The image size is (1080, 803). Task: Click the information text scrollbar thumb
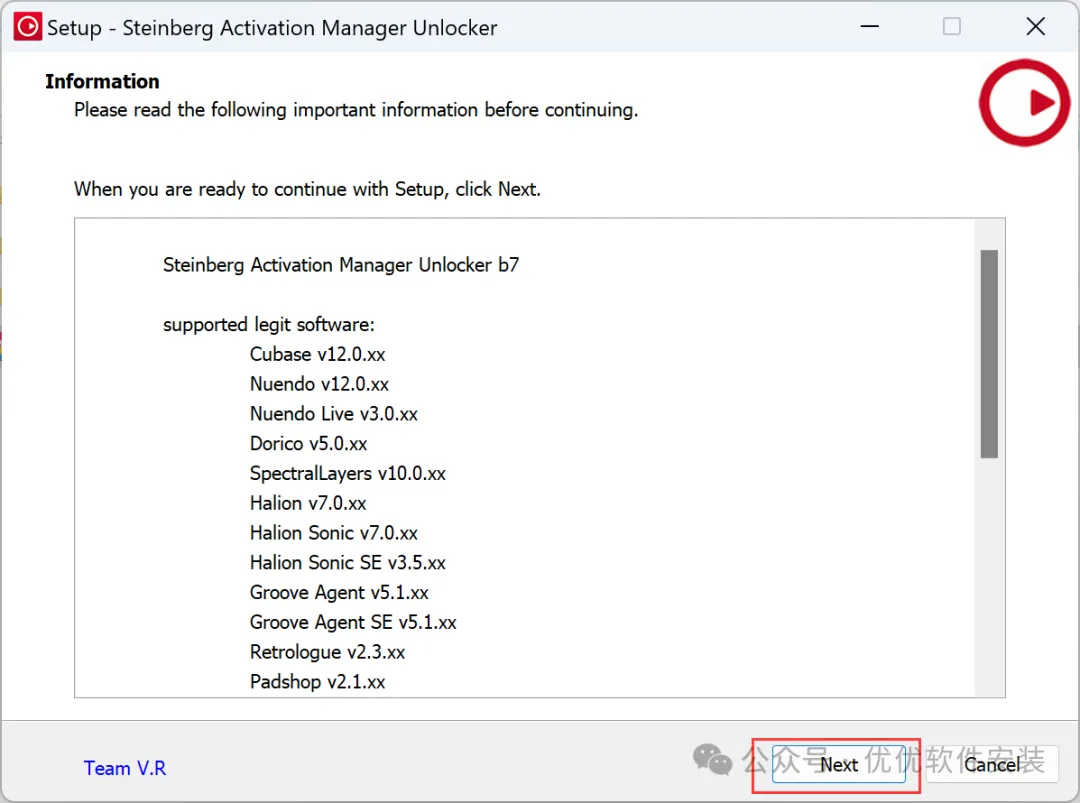point(989,354)
